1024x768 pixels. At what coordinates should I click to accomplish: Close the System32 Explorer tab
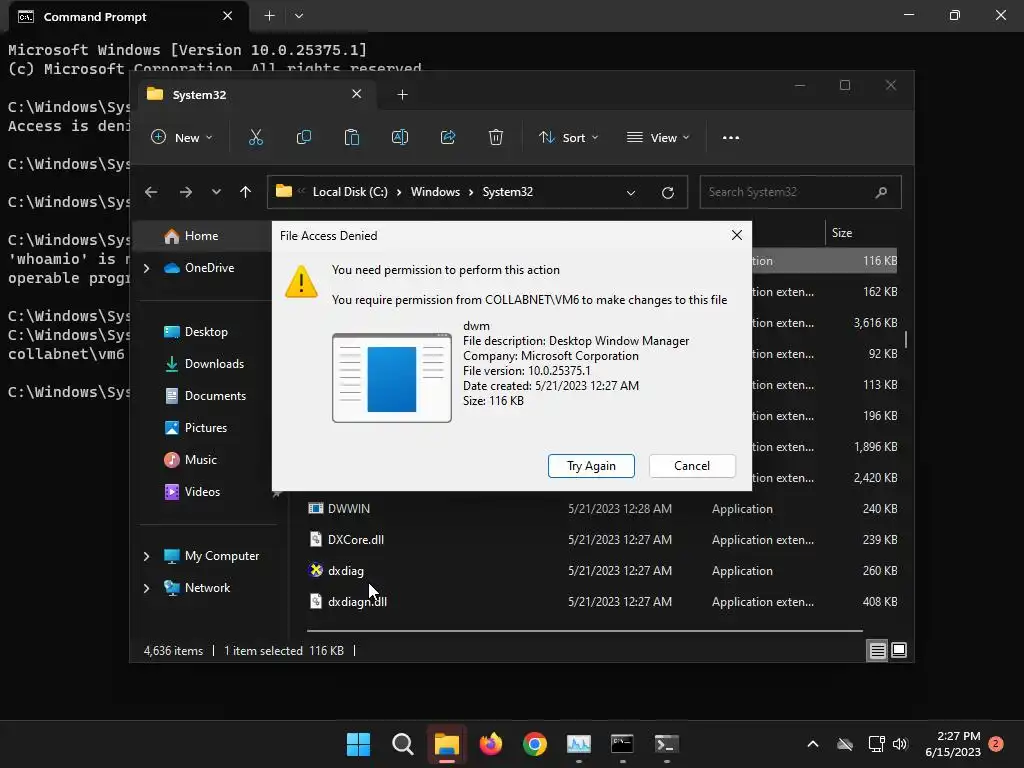(x=357, y=94)
